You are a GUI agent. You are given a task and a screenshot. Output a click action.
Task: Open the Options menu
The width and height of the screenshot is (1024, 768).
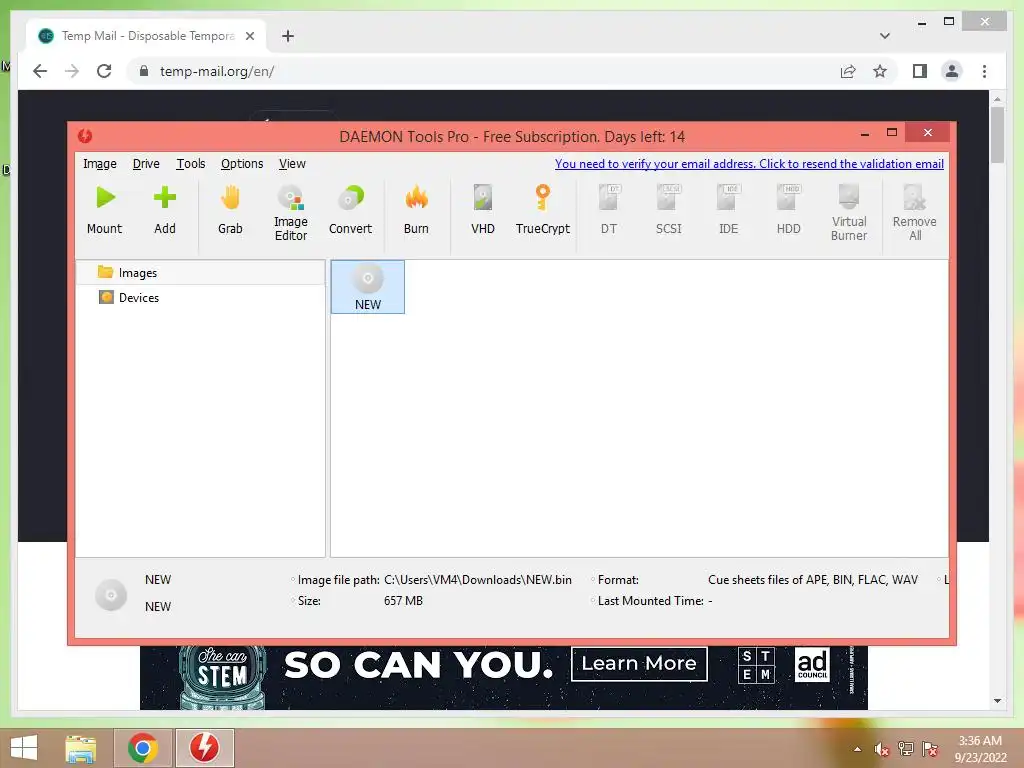[x=242, y=164]
